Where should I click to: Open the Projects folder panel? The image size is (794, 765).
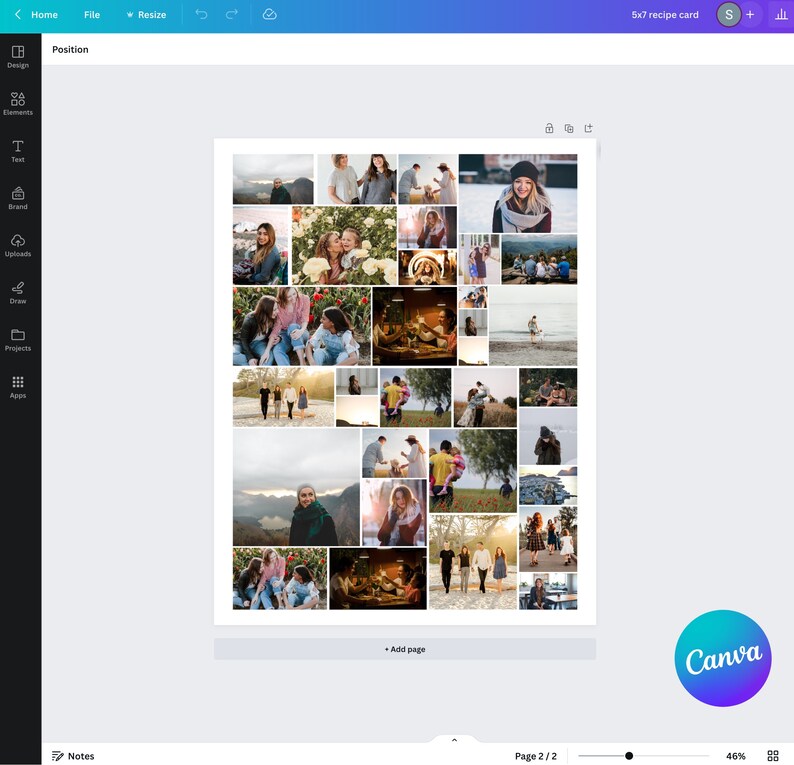tap(18, 340)
